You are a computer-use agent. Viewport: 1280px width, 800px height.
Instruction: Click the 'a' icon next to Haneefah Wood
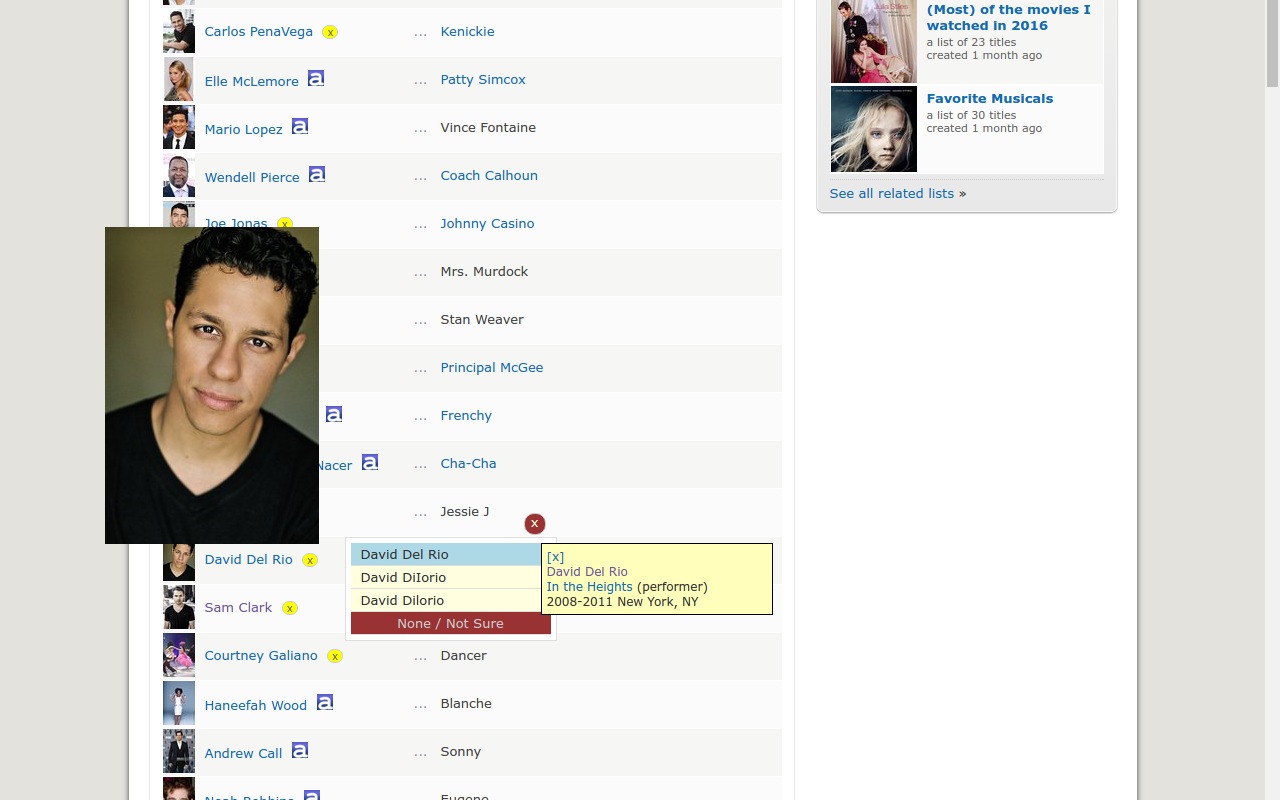325,702
